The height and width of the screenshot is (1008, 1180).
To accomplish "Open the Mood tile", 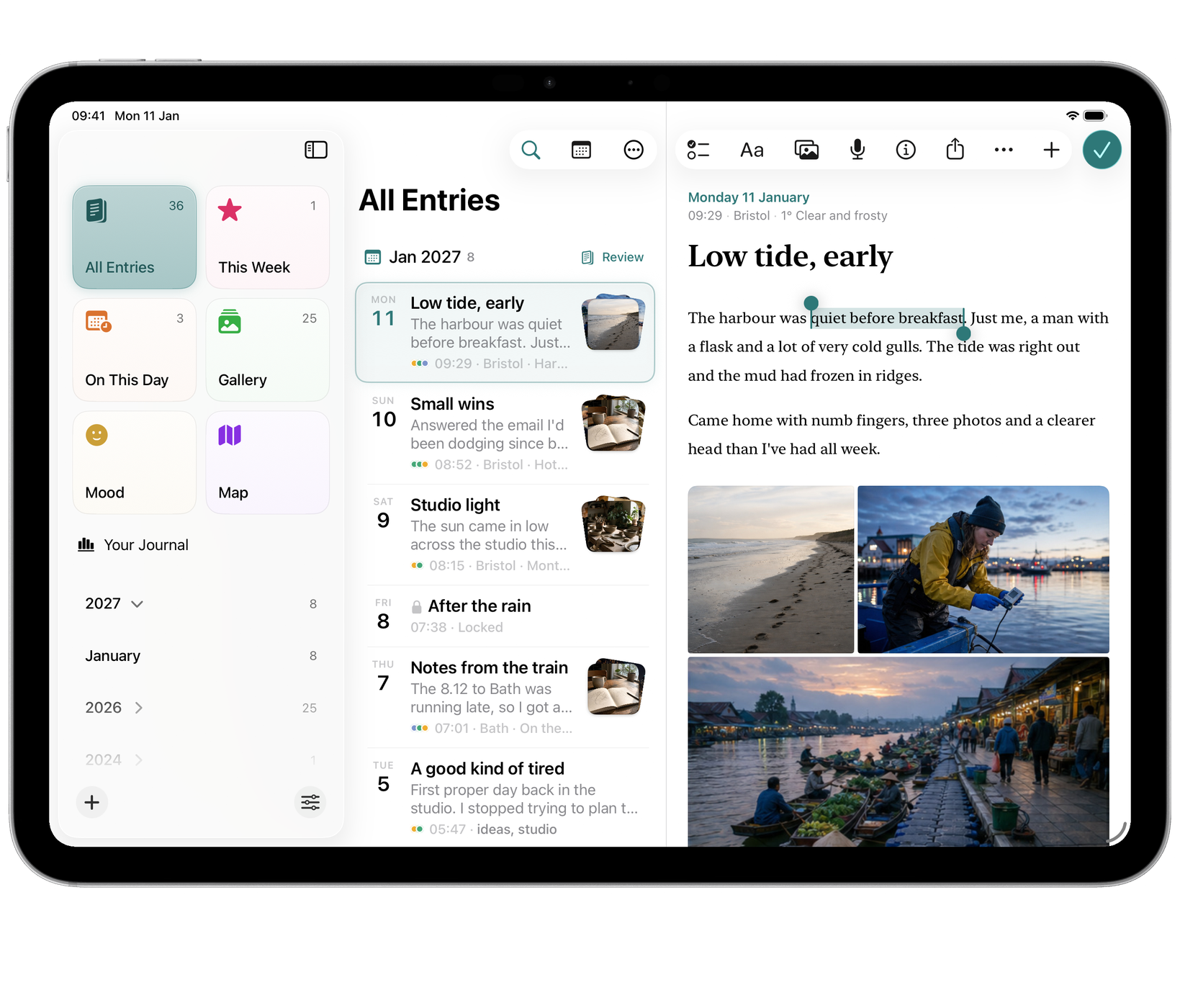I will pyautogui.click(x=135, y=462).
